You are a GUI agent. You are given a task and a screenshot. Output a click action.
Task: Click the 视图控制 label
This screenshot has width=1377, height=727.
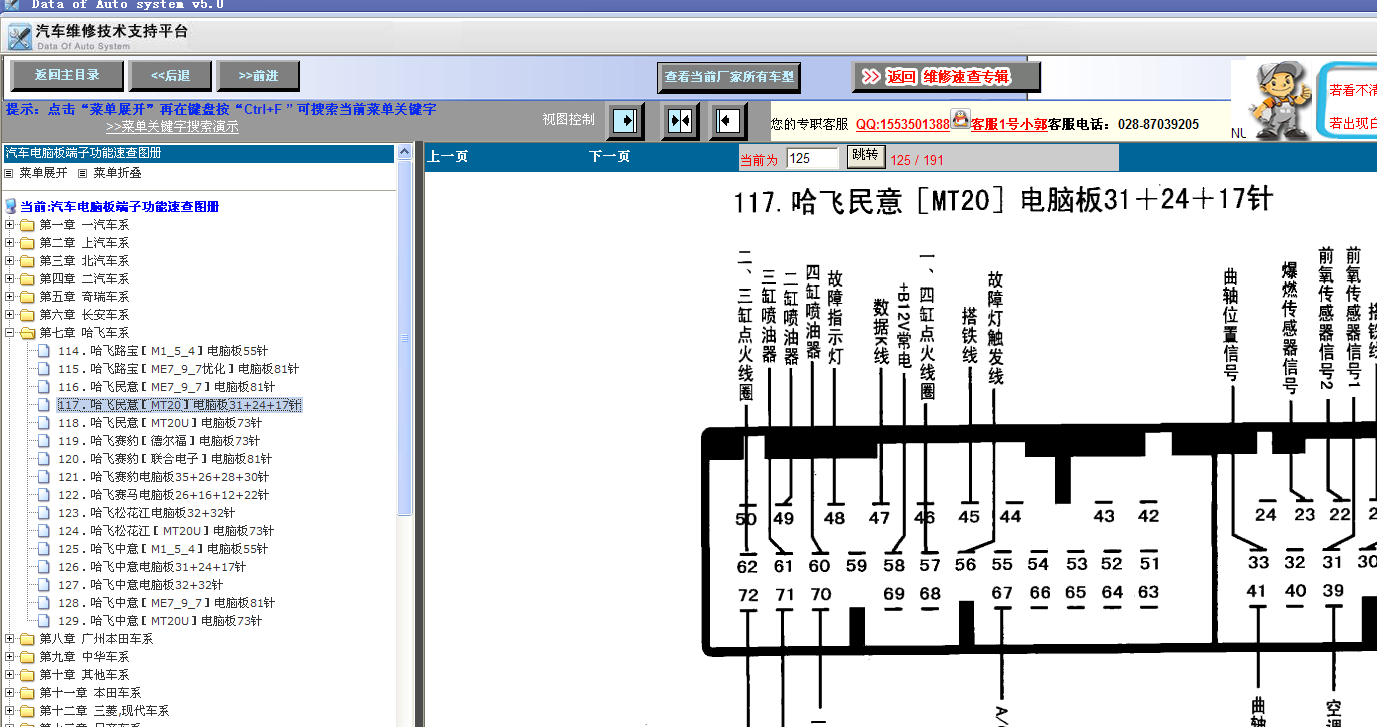click(x=569, y=120)
